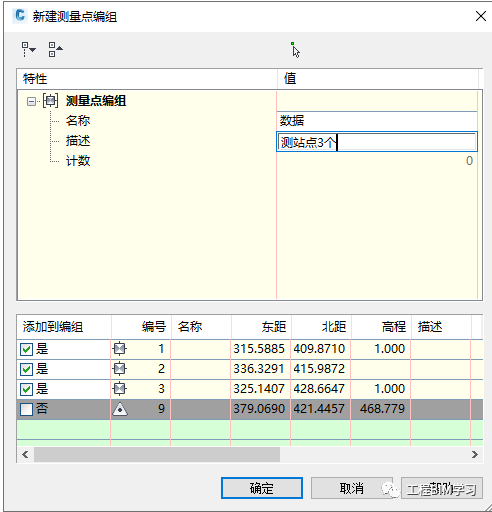Screen dimensions: 492x512
Task: Click the point icon in row number 1
Action: pos(120,349)
